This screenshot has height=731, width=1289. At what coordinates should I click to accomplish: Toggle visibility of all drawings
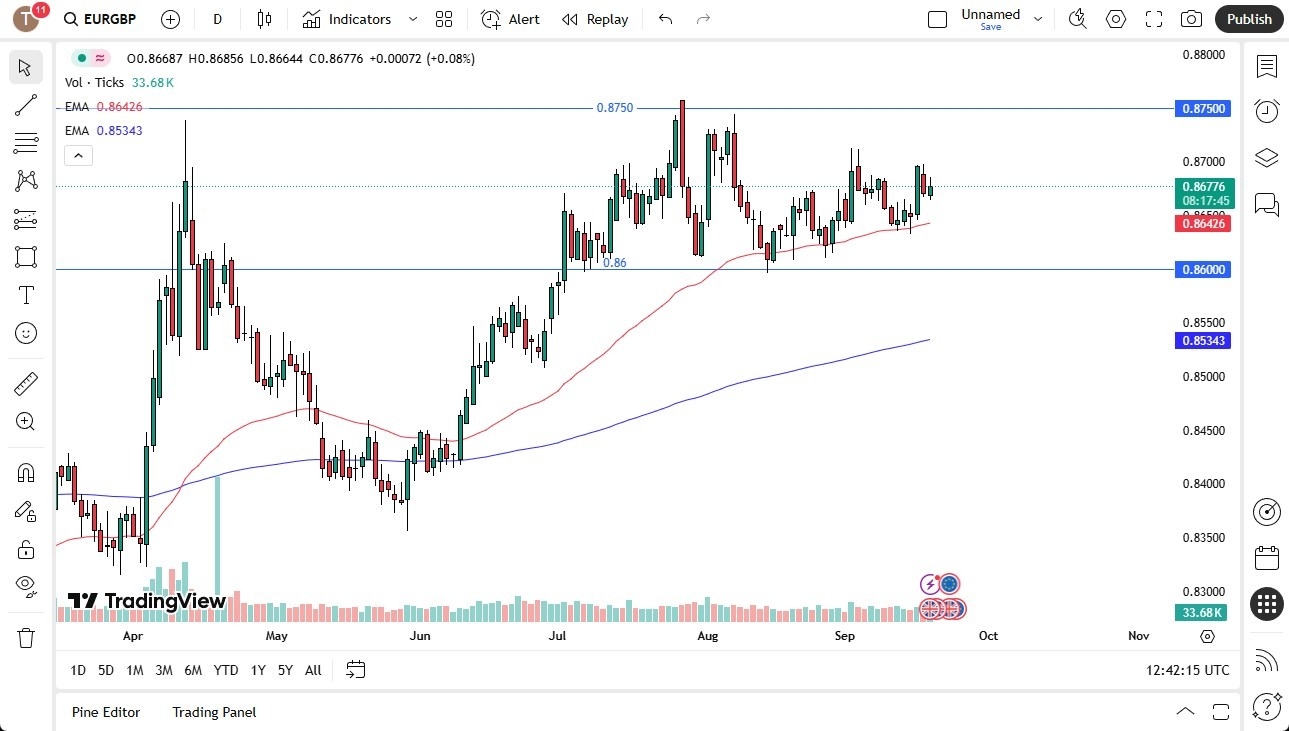click(x=25, y=585)
